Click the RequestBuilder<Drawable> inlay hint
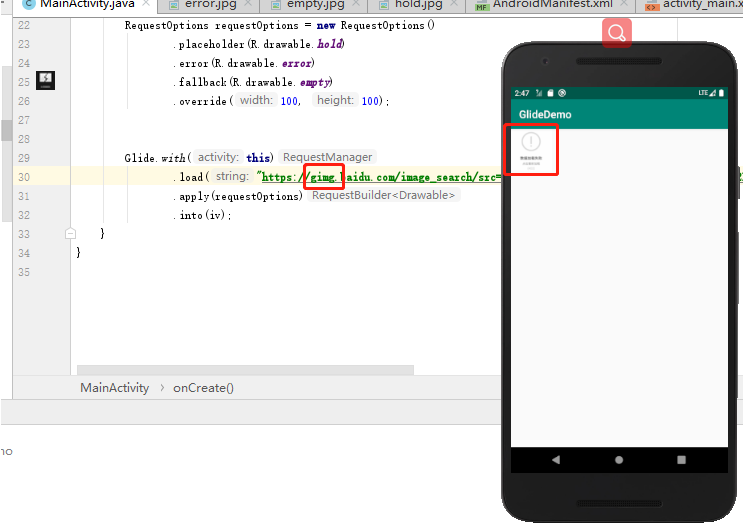The height and width of the screenshot is (526, 743). click(383, 195)
